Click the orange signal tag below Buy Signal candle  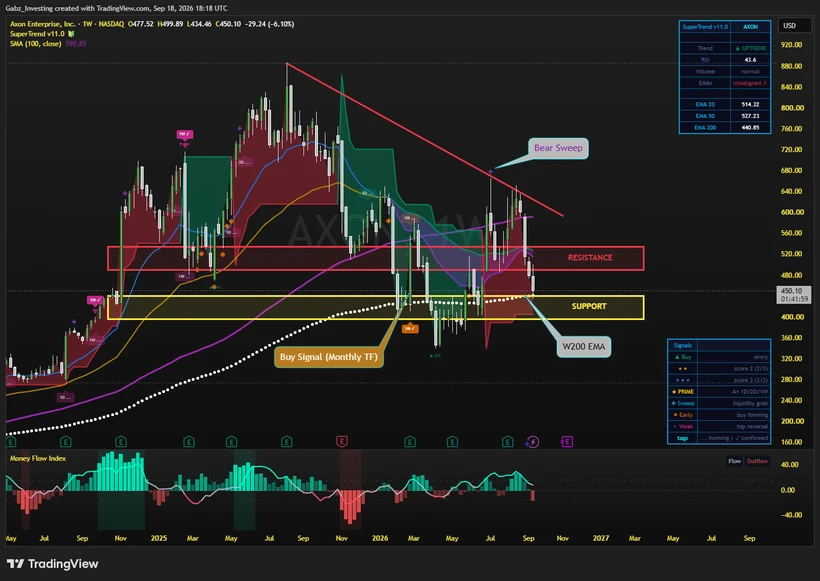(409, 328)
